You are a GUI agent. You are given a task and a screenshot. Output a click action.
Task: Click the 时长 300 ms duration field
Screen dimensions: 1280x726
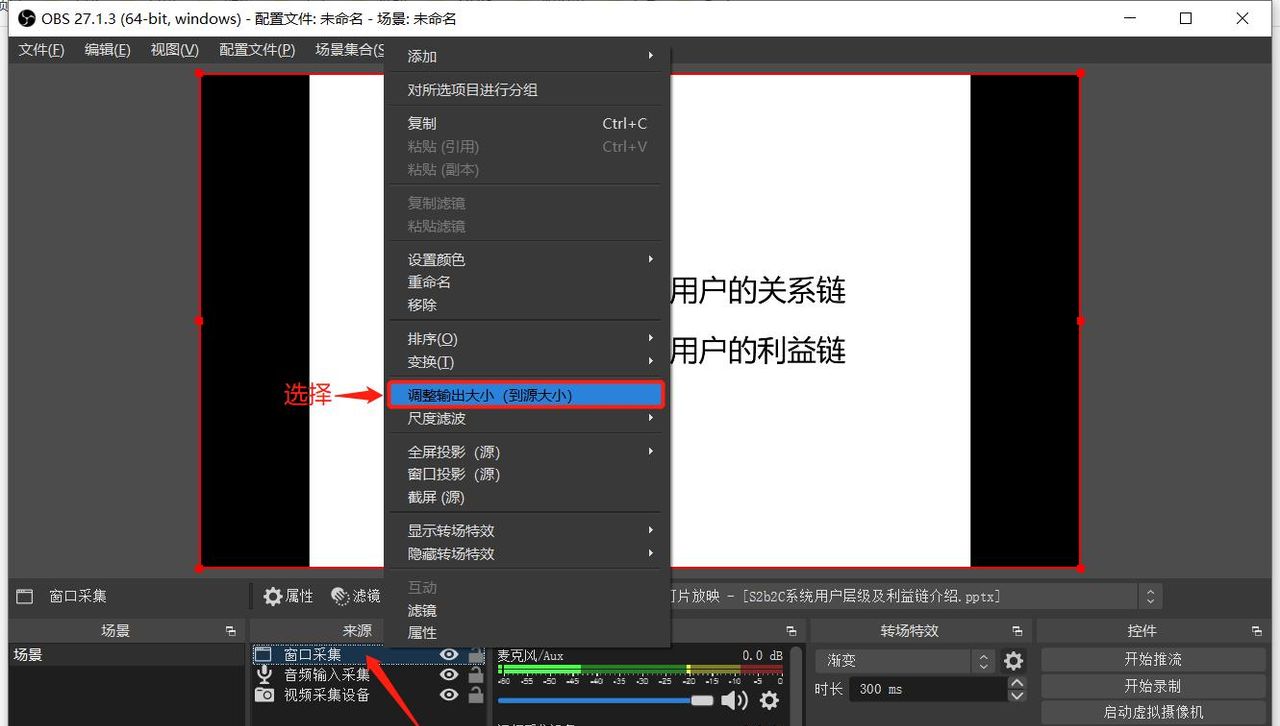[x=928, y=689]
